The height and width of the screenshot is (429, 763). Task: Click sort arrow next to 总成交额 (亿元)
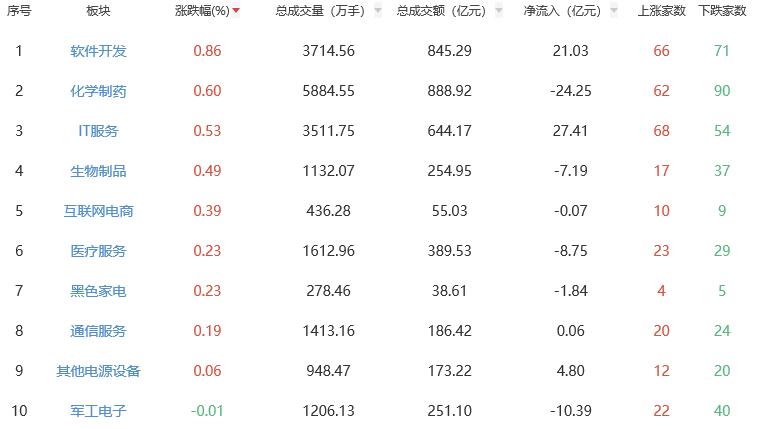click(x=498, y=11)
